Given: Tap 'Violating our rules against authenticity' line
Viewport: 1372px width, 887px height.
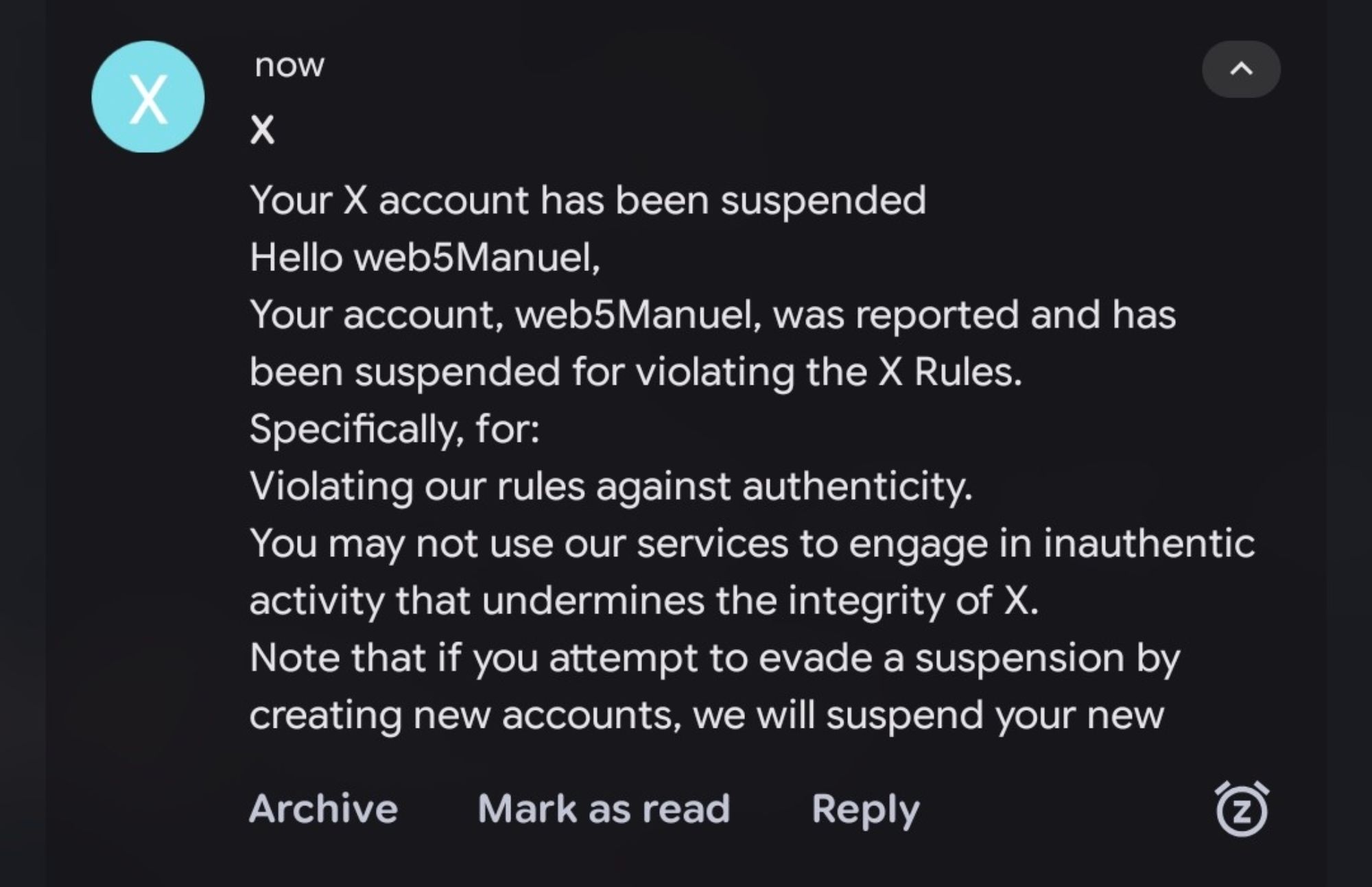Looking at the screenshot, I should 611,486.
